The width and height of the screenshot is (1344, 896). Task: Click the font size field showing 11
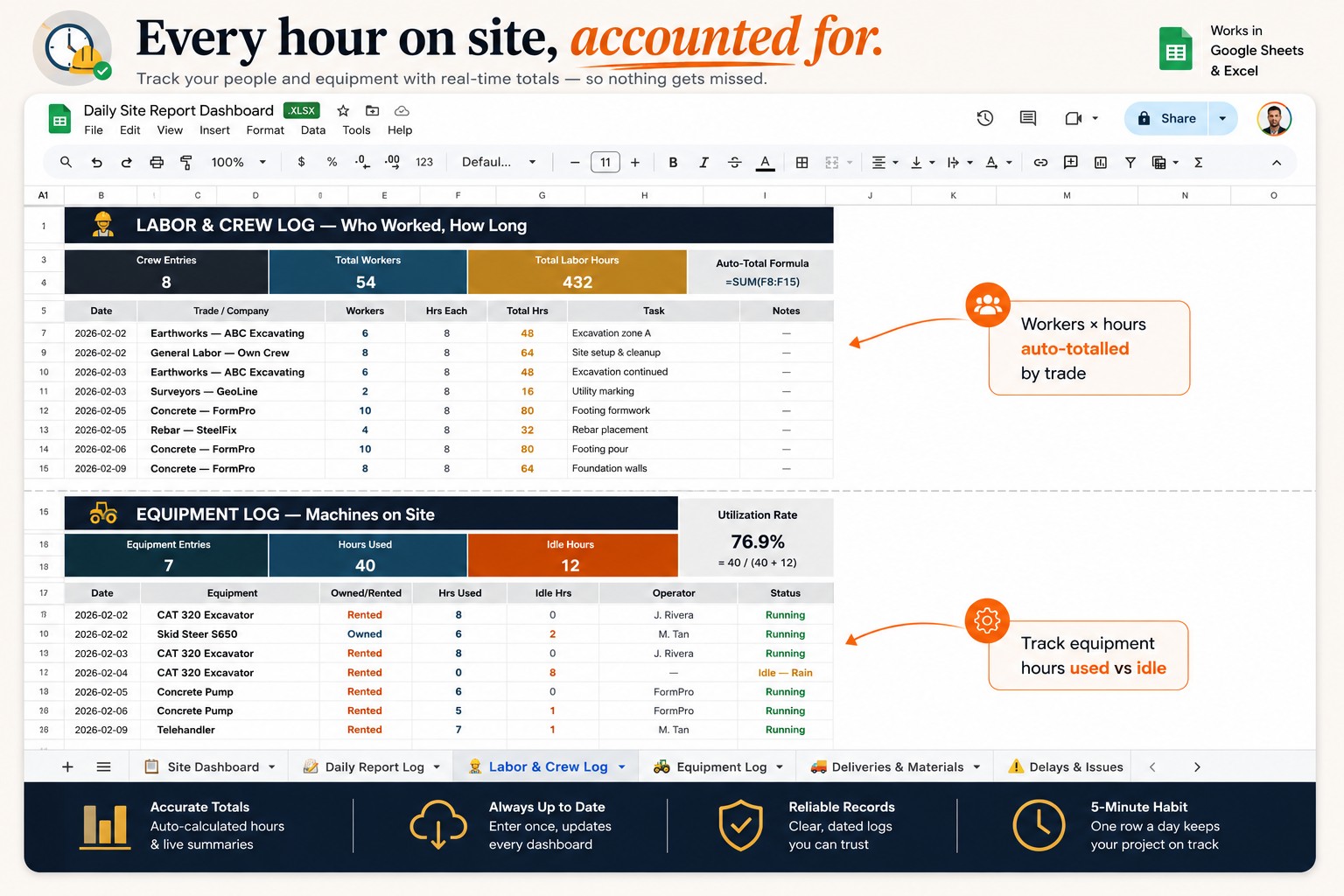[x=605, y=162]
